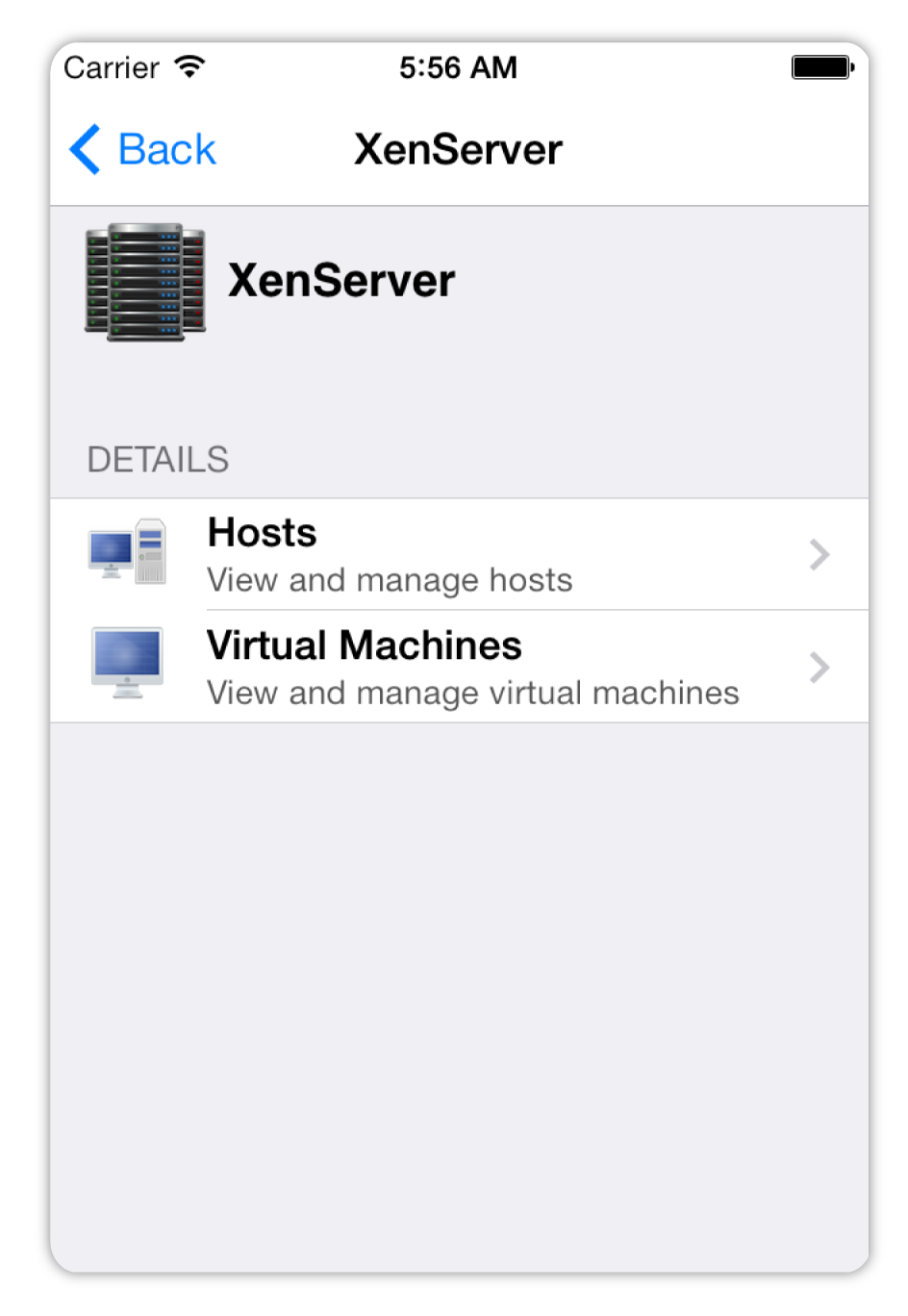Viewport: 908px width, 1316px height.
Task: Tap the blank header area beside XenServer
Action: point(664,281)
